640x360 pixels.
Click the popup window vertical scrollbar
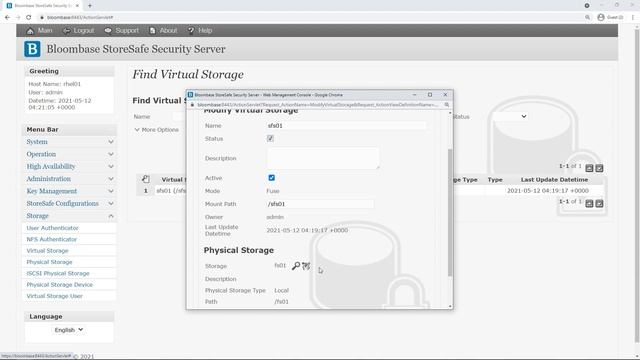click(450, 212)
